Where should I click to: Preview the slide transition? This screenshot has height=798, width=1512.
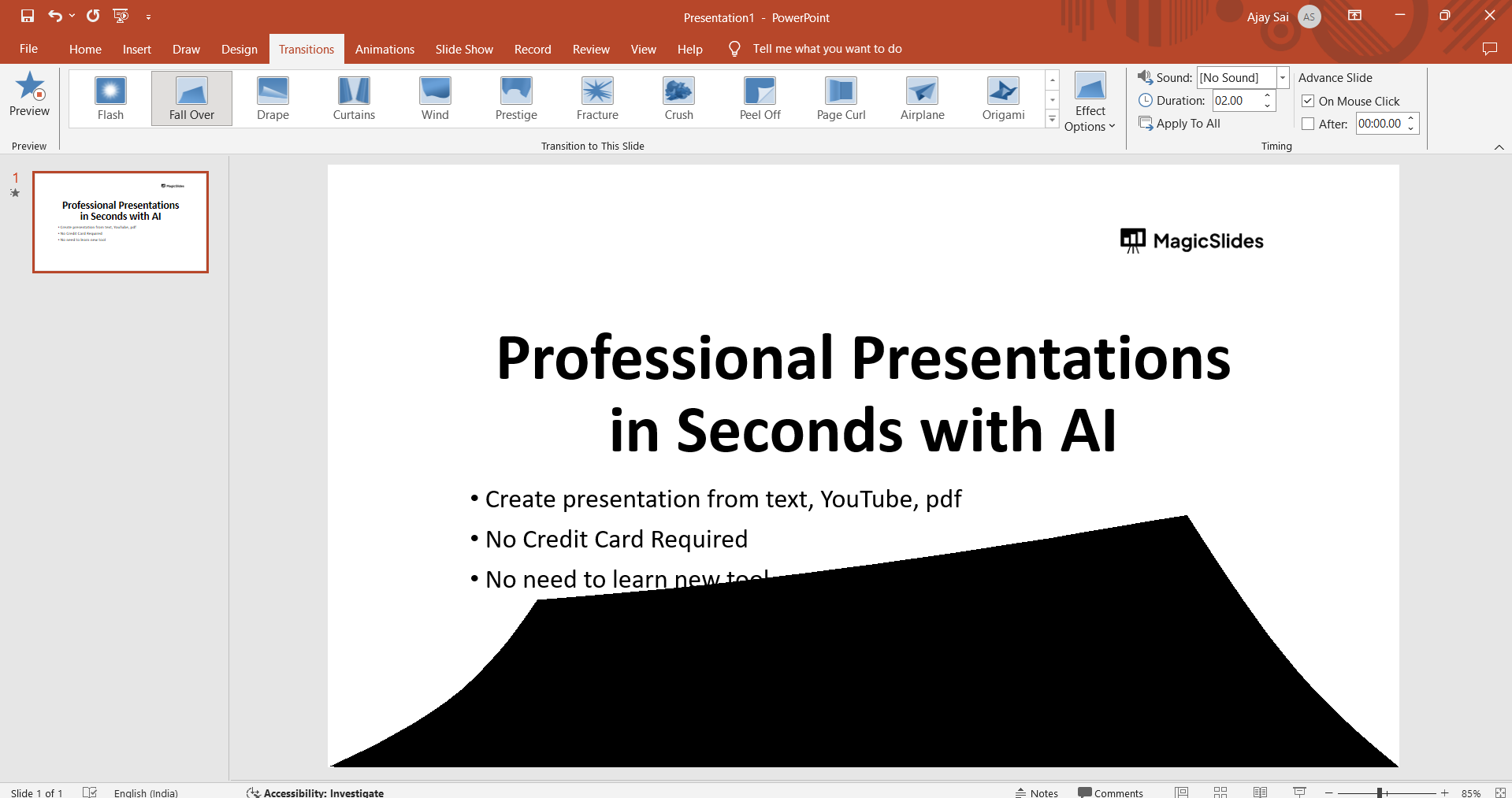pos(29,95)
